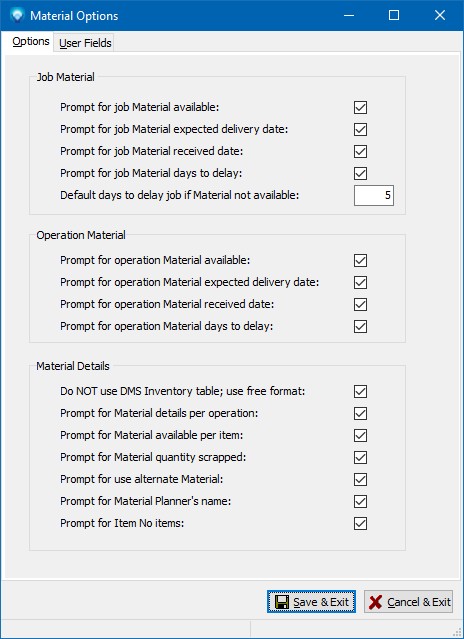
Task: Toggle job Material received date checkbox
Action: click(x=361, y=151)
